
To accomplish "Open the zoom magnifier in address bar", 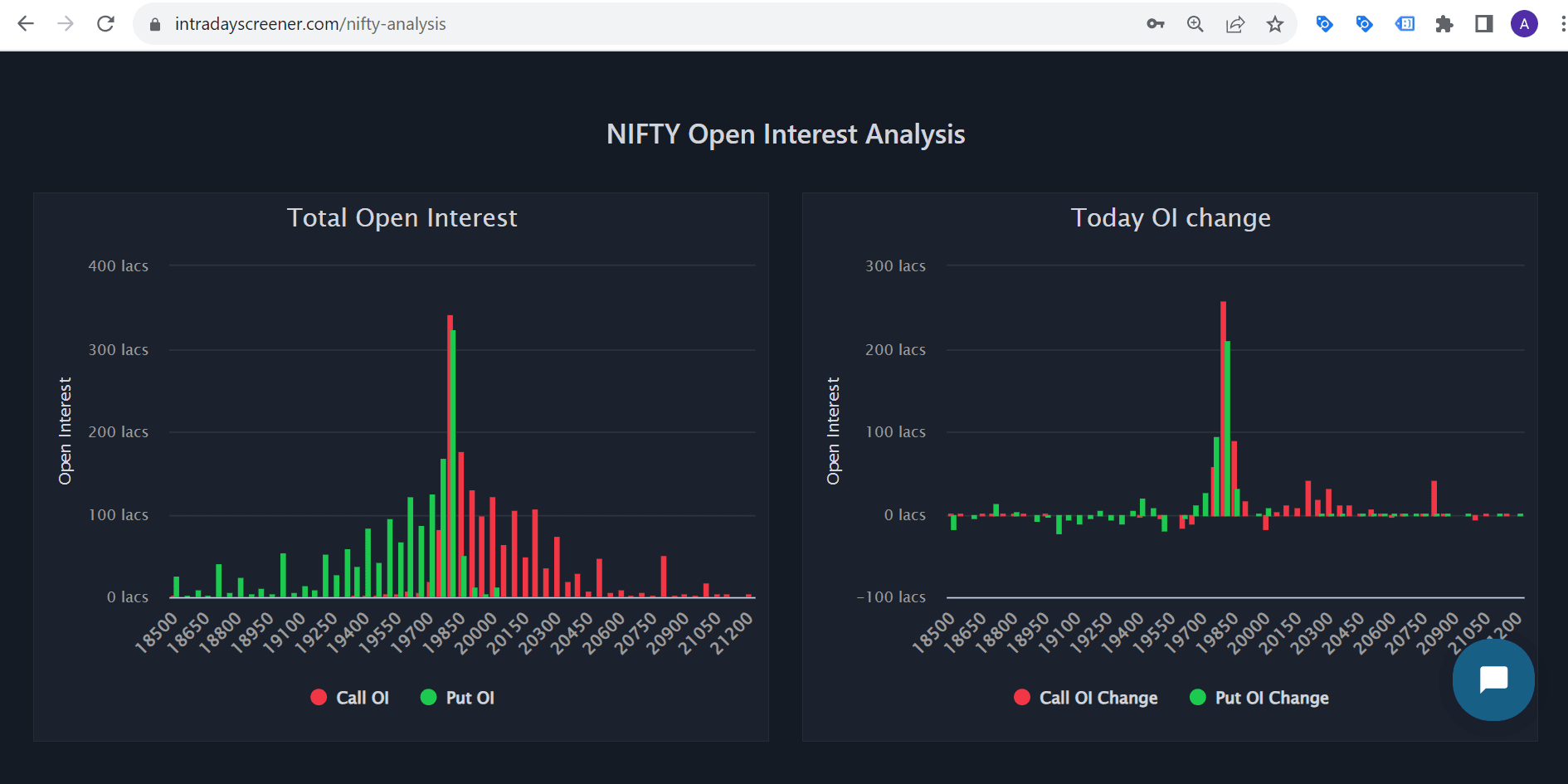I will [x=1195, y=24].
